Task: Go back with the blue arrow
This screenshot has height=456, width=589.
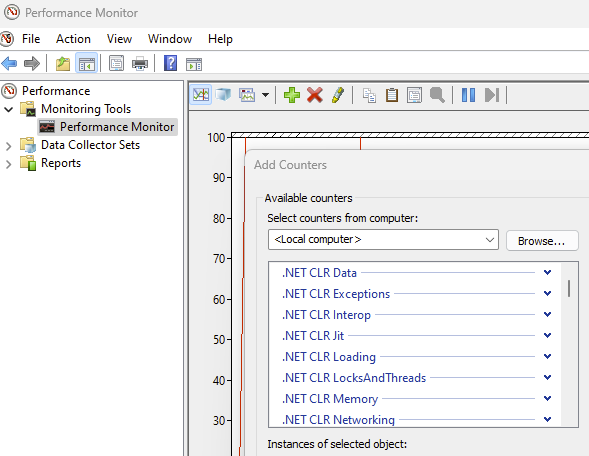Action: point(9,63)
